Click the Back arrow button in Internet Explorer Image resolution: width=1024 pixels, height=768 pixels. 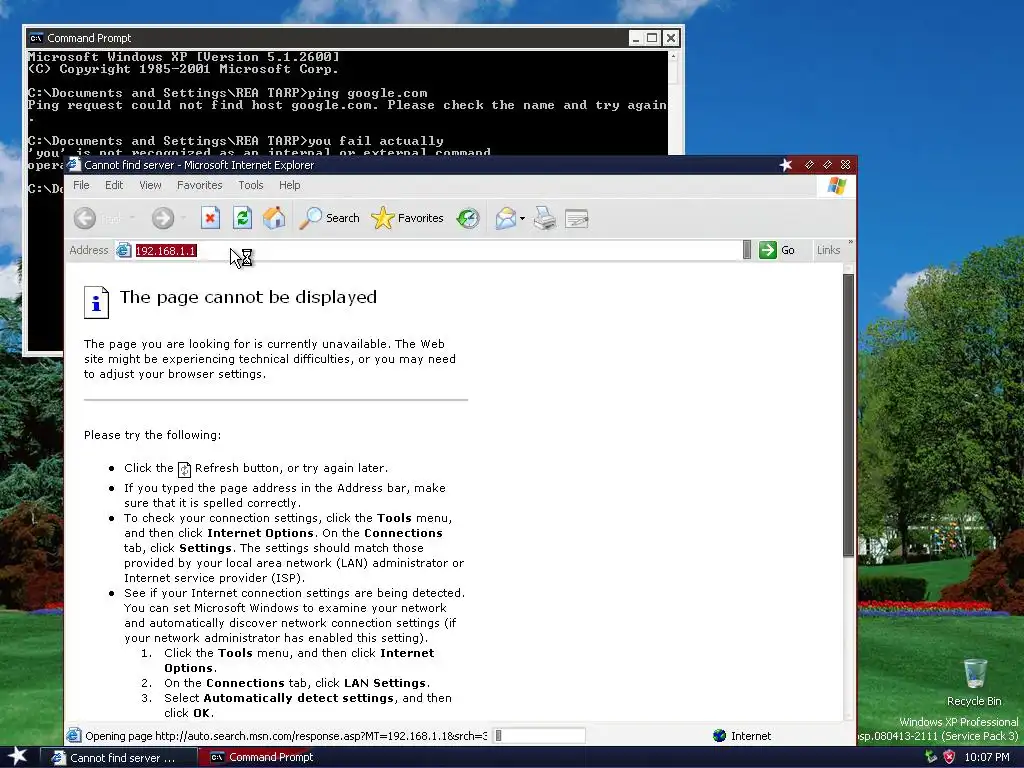click(x=85, y=218)
